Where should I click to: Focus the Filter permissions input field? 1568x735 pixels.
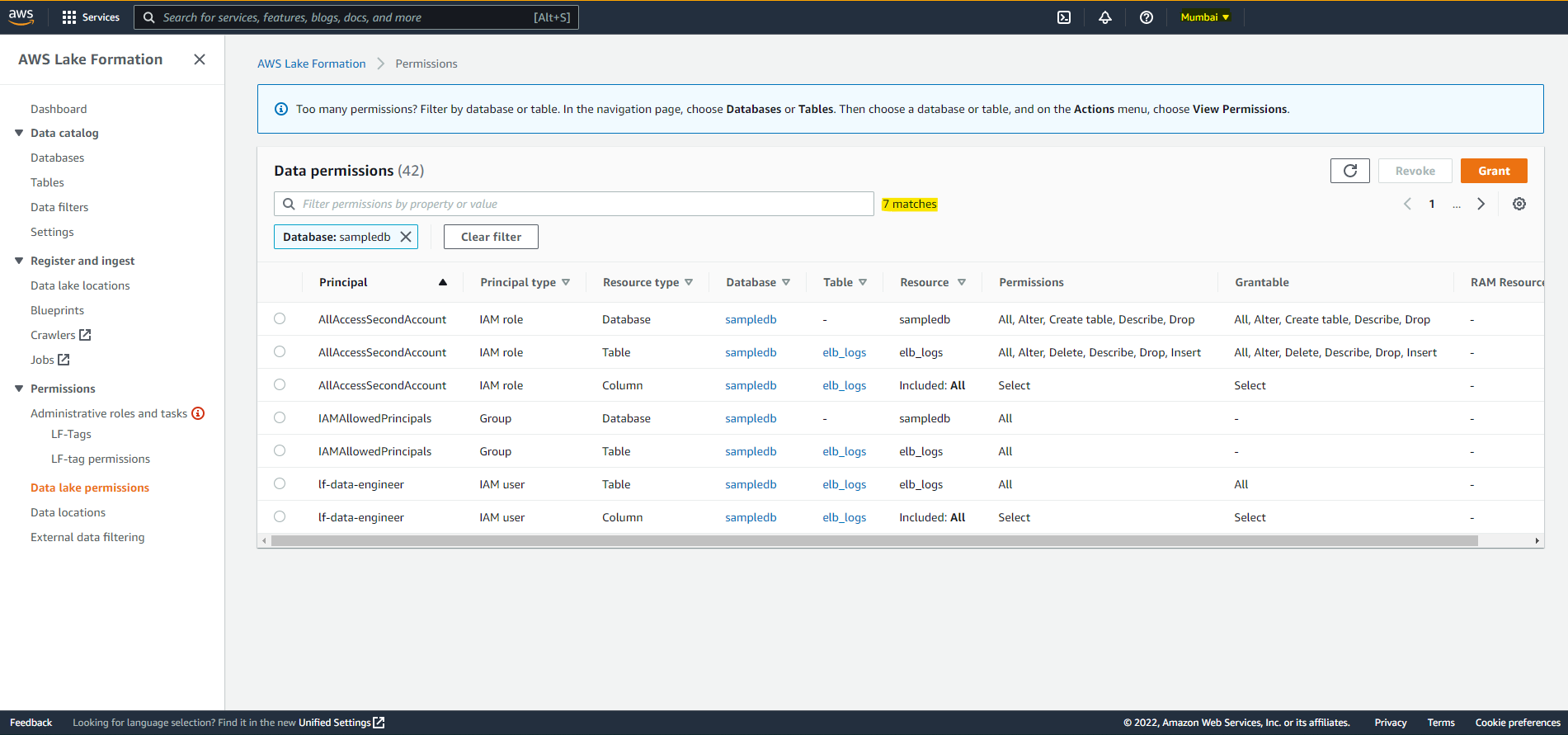click(x=574, y=204)
